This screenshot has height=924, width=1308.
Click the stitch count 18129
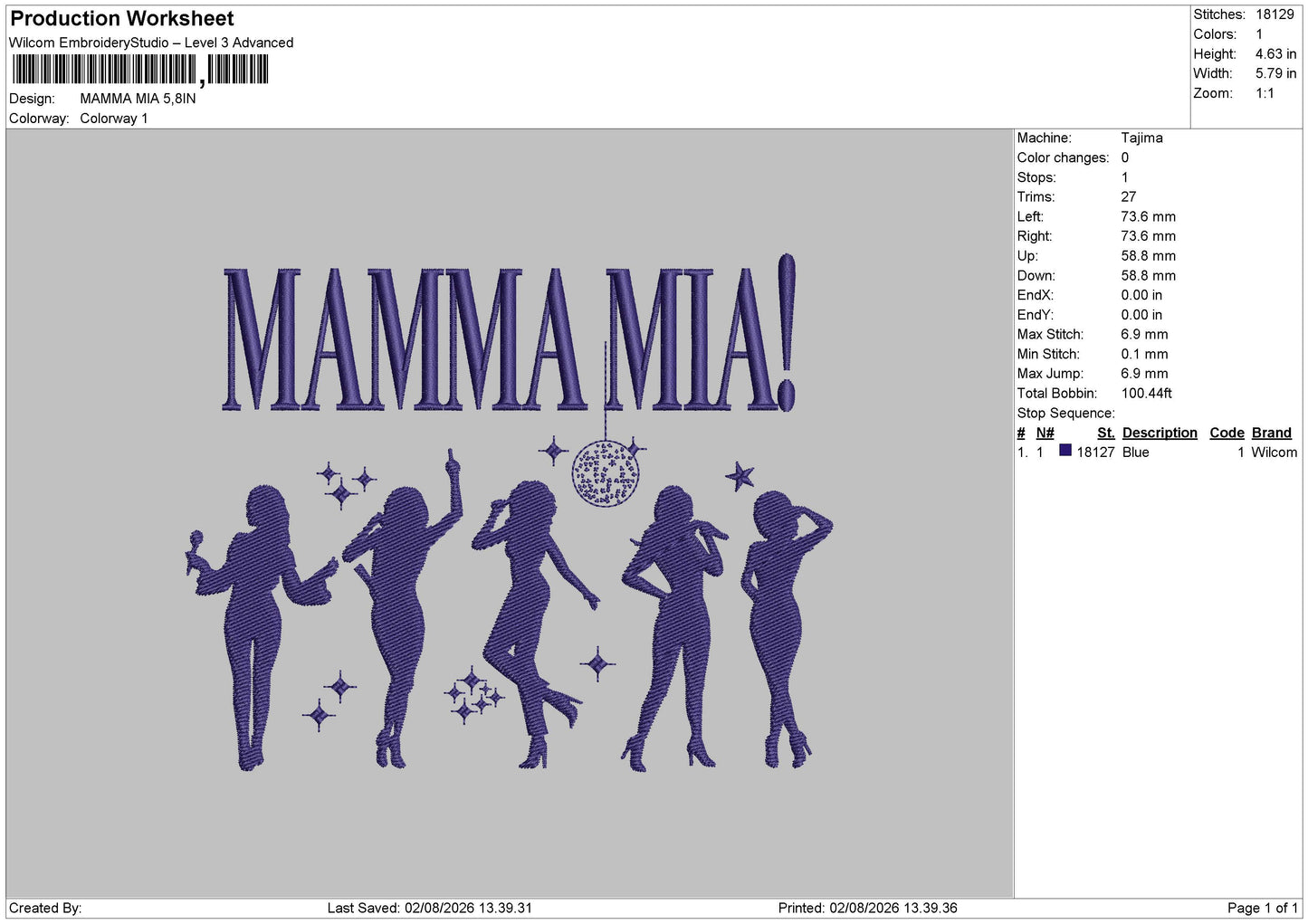point(1275,14)
